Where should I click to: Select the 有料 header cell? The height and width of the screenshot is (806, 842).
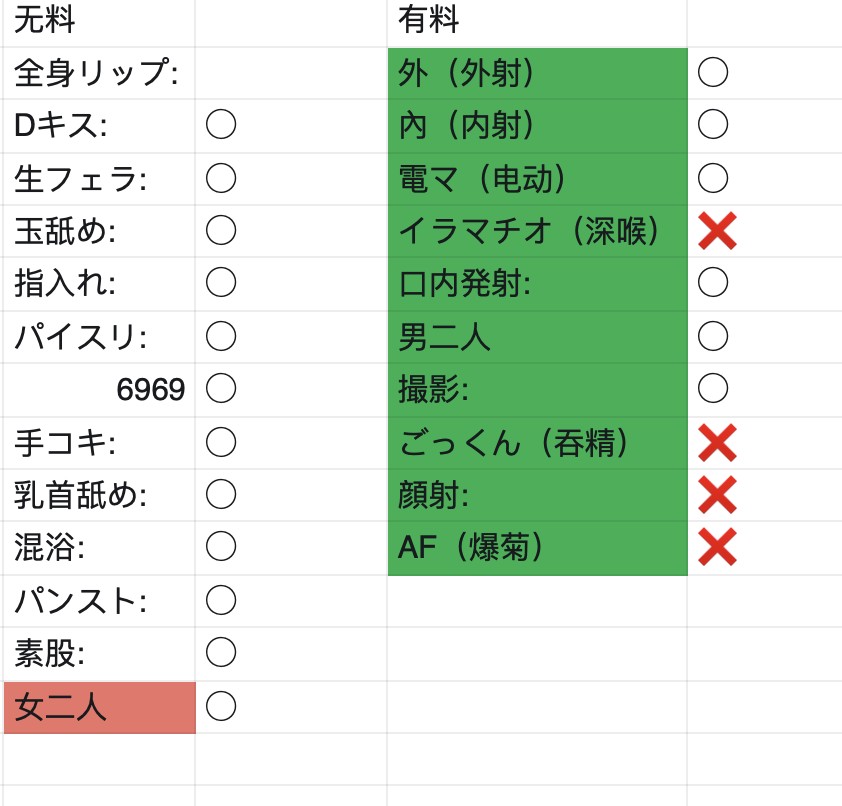pyautogui.click(x=537, y=23)
